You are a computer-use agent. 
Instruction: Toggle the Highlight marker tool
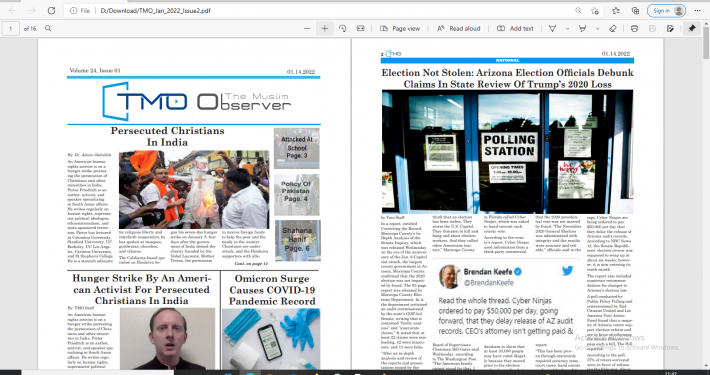point(582,29)
